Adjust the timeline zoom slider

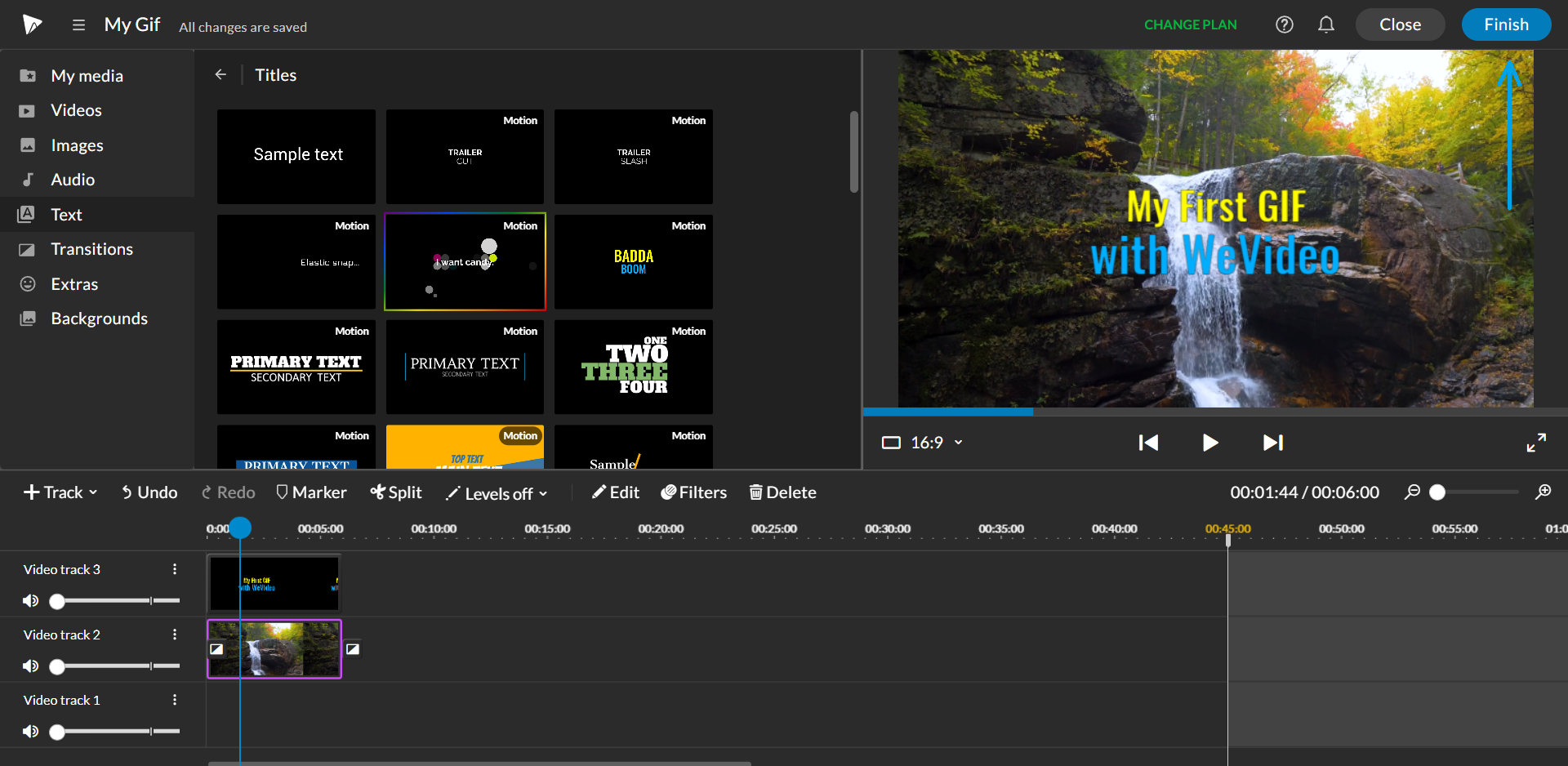coord(1474,492)
